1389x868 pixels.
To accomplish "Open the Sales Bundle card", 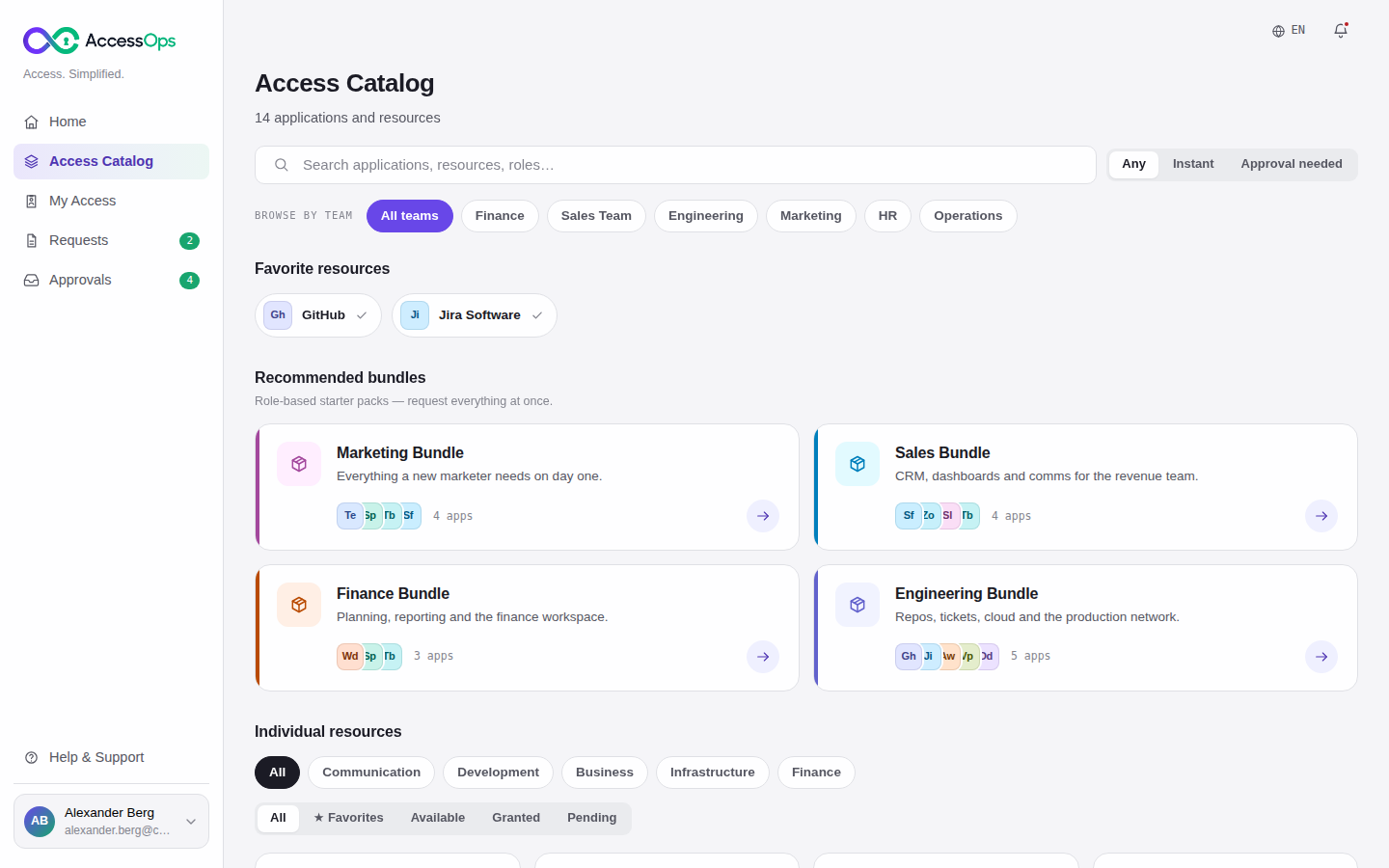I will tap(1086, 487).
